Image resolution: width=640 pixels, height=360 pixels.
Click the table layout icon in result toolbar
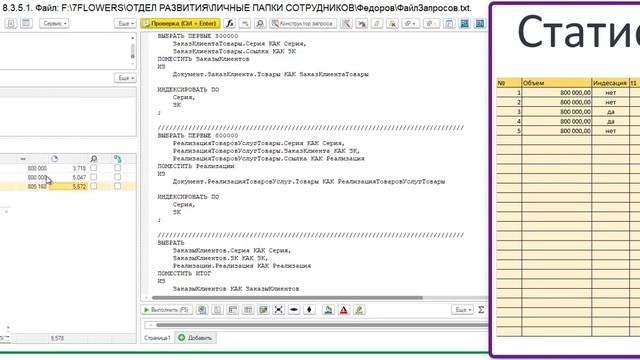pyautogui.click(x=233, y=310)
